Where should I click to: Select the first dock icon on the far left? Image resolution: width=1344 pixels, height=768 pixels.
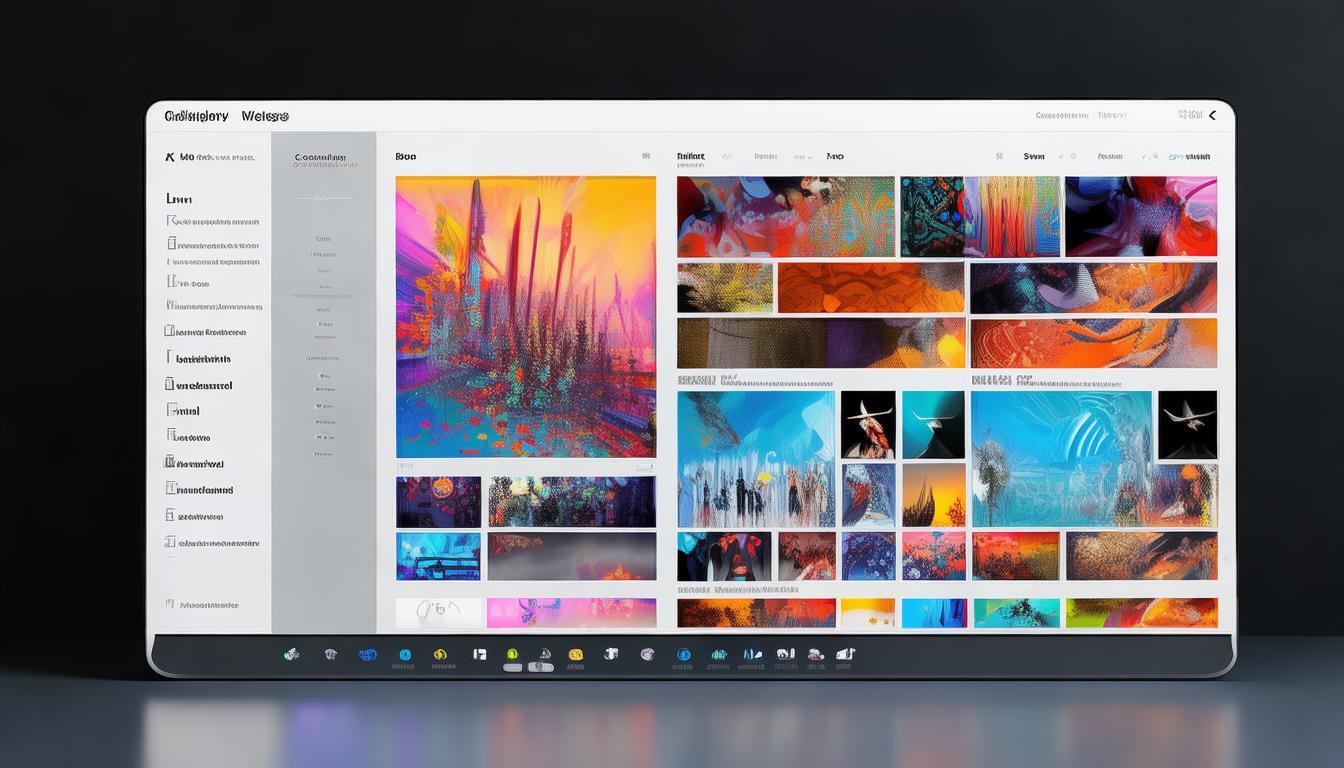(x=291, y=655)
